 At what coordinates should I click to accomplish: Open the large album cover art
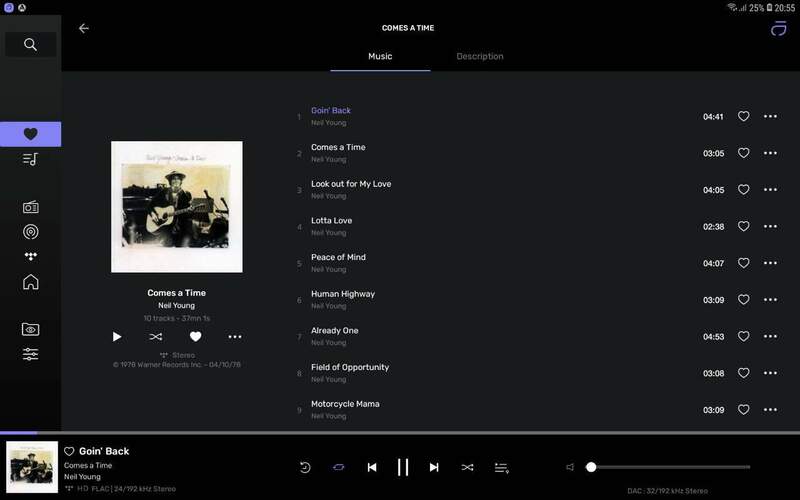tap(177, 207)
